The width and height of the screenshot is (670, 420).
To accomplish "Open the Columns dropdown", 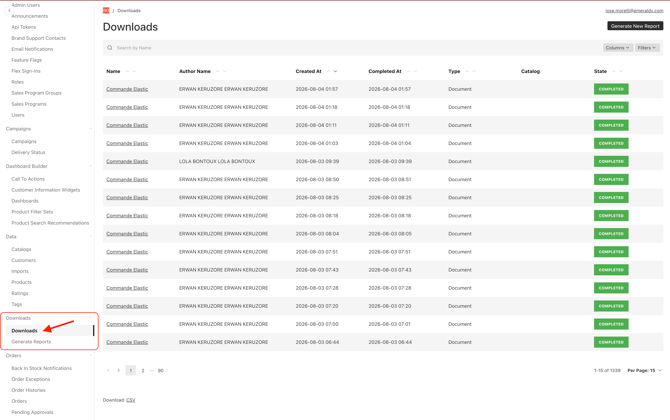I will pyautogui.click(x=617, y=48).
